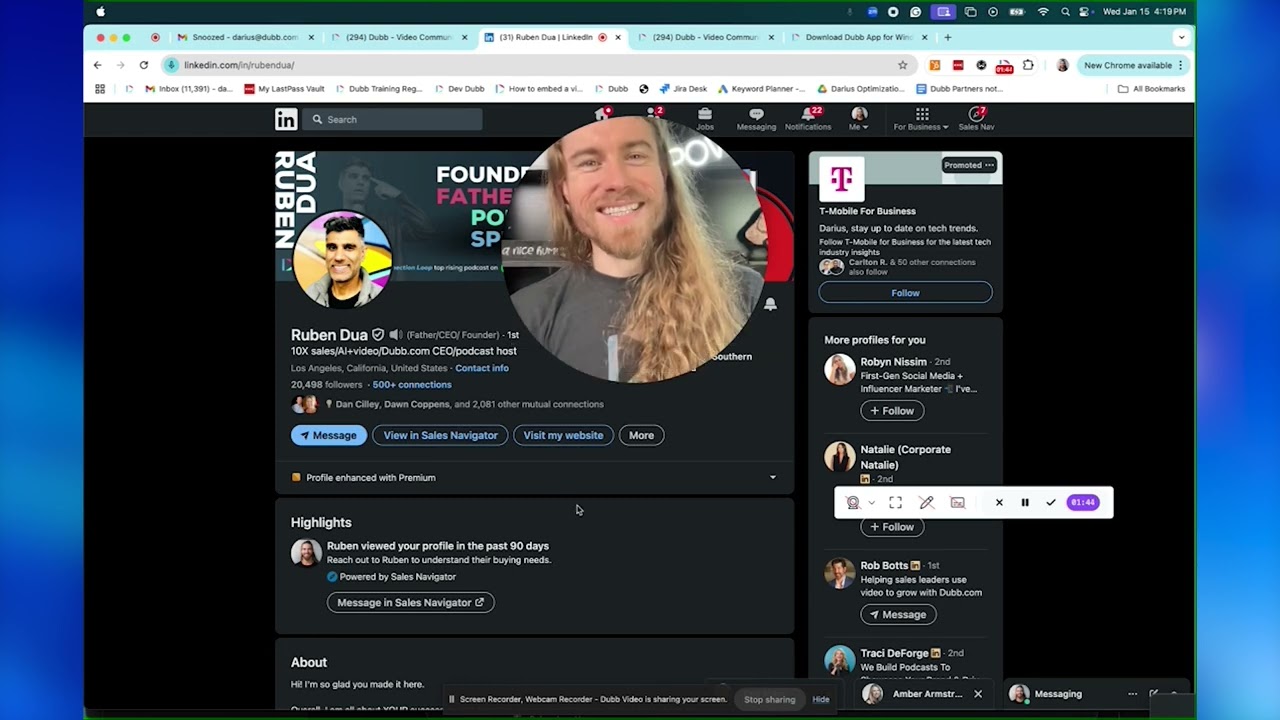Play Ruben Dua's name pronunciation
Viewport: 1280px width, 720px height.
pos(395,335)
